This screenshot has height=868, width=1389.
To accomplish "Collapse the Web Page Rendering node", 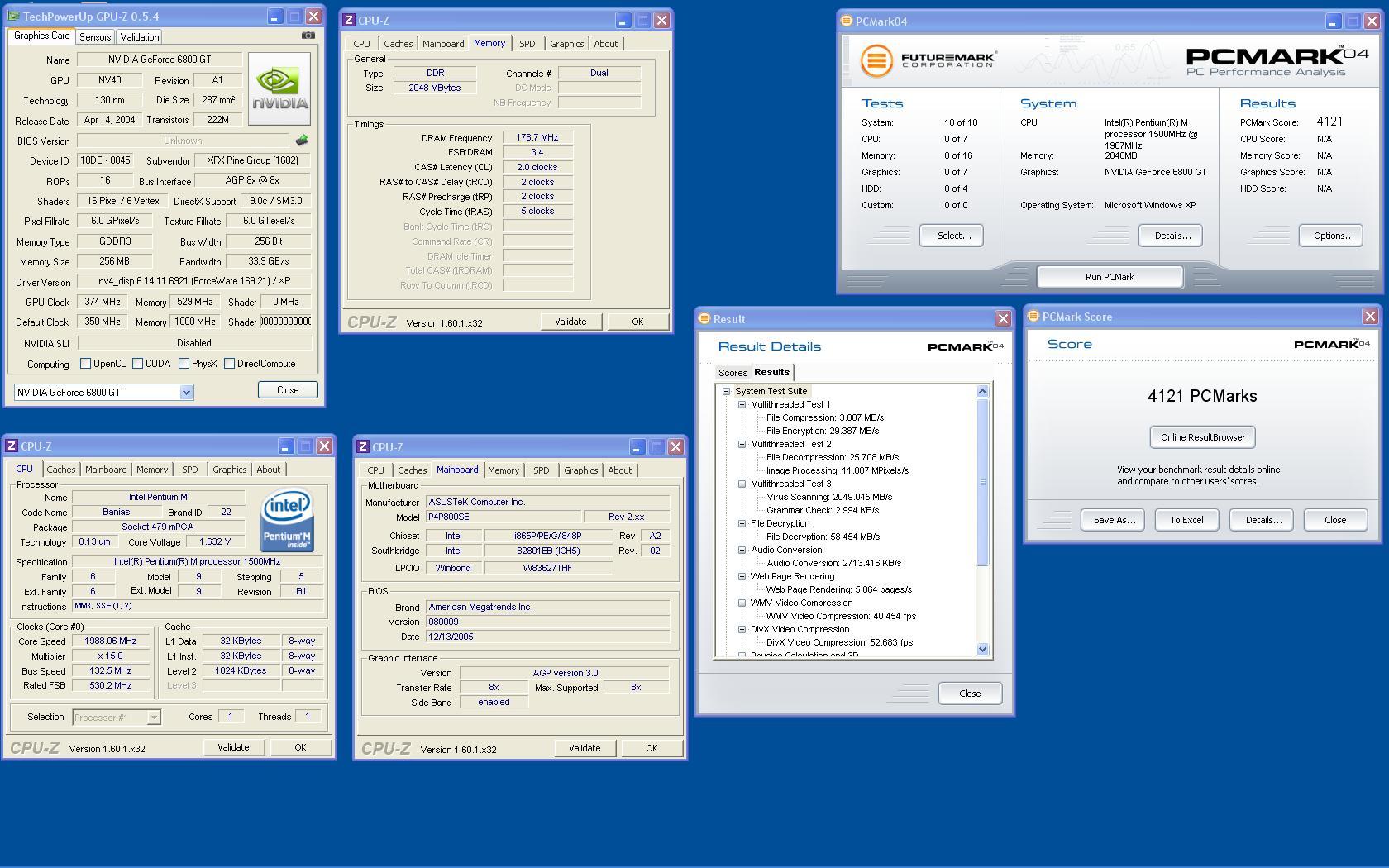I will click(742, 577).
